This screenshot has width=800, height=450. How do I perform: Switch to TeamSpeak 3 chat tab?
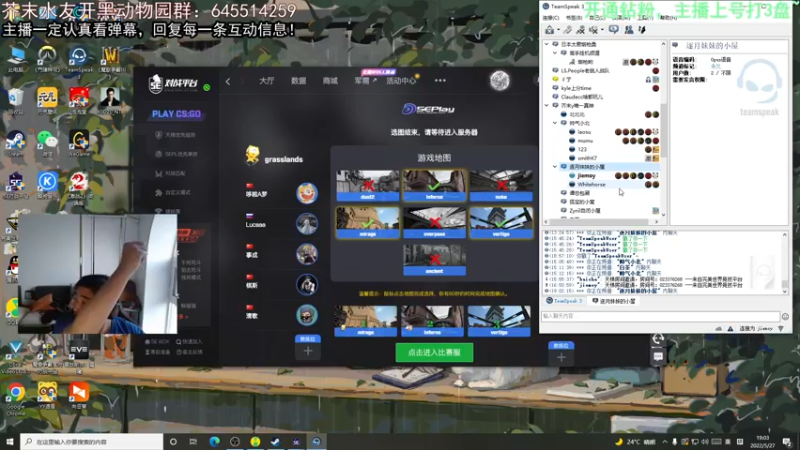pos(564,301)
